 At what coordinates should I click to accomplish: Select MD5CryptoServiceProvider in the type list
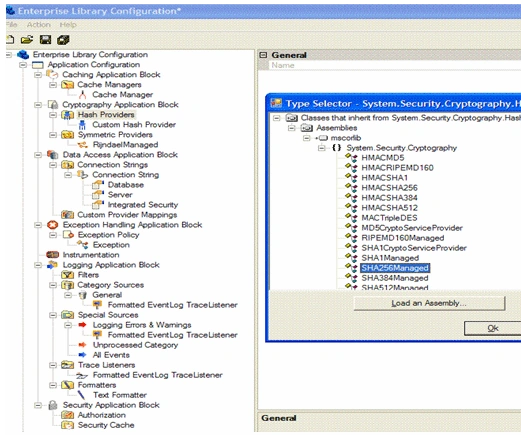412,228
